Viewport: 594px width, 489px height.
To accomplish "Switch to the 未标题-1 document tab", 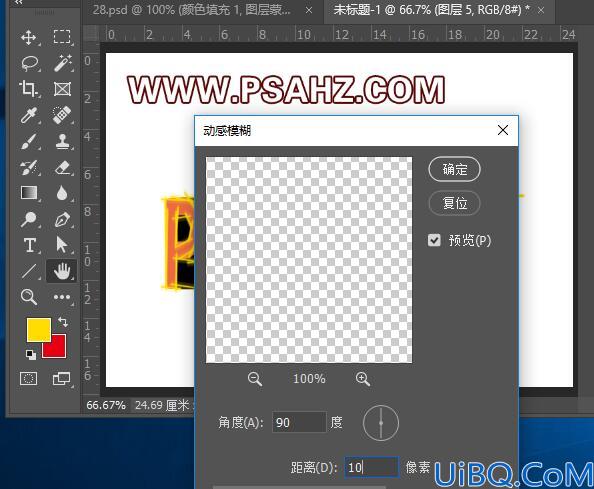I will pyautogui.click(x=431, y=10).
